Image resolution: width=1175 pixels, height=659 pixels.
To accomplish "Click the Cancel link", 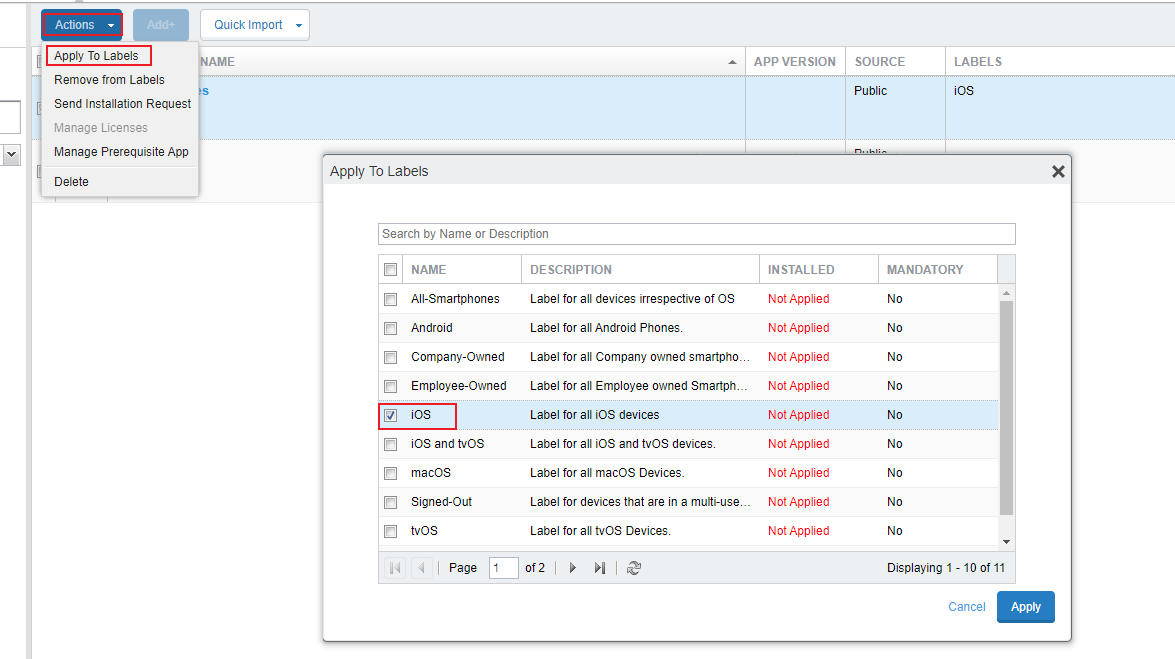I will [x=966, y=607].
